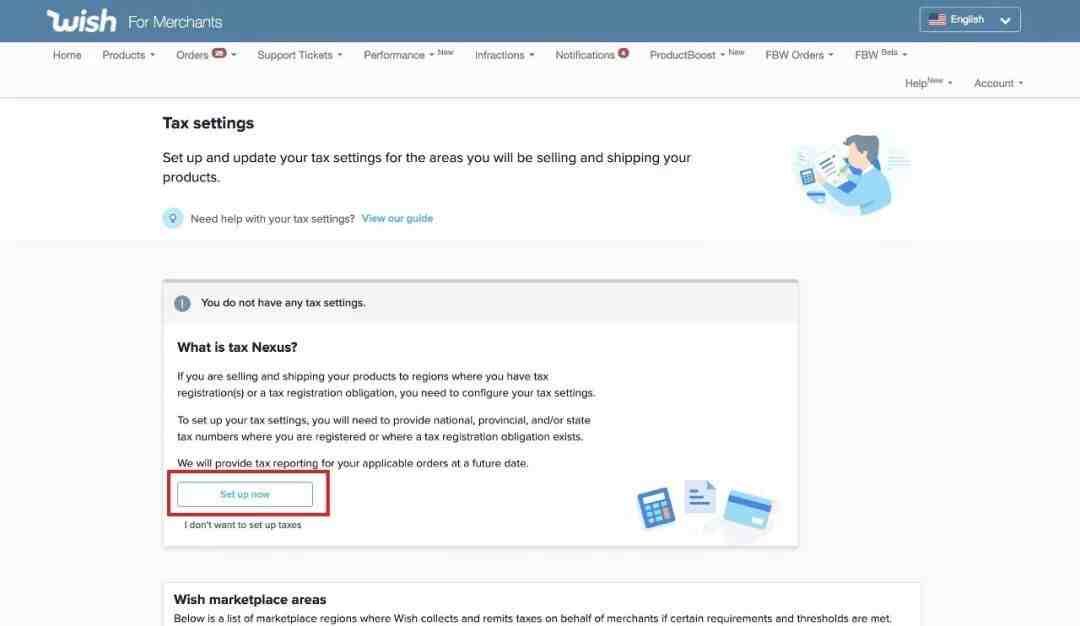Open the Help menu

click(928, 83)
